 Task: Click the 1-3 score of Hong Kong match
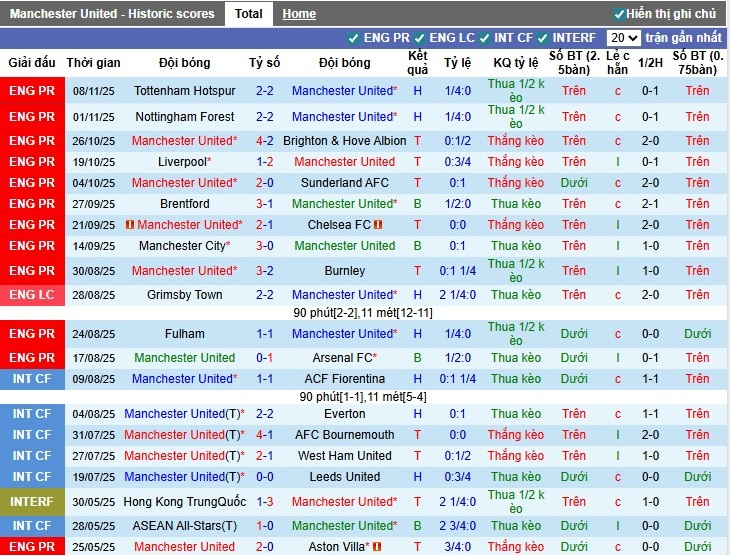[264, 502]
